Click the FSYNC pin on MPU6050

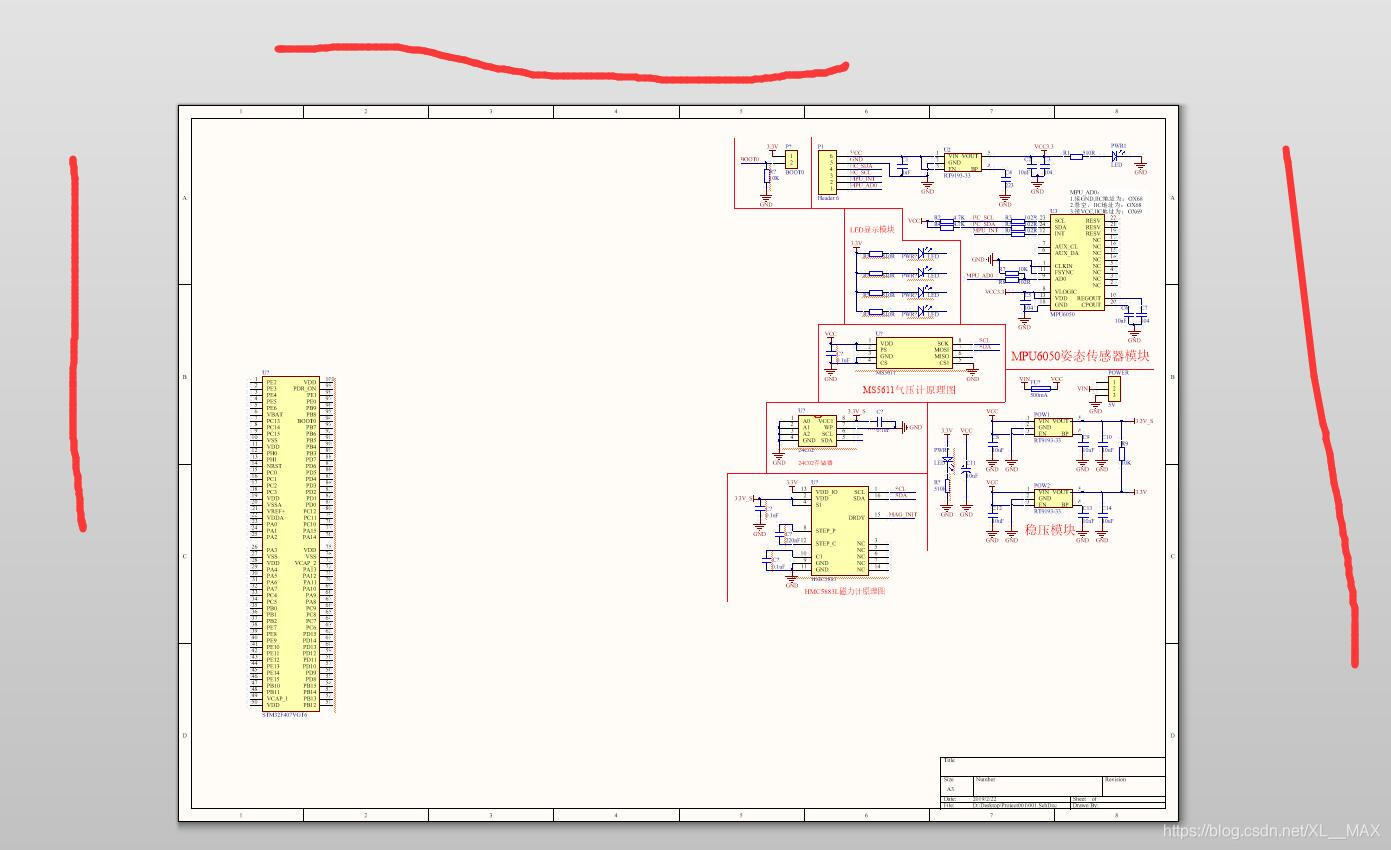[x=1065, y=272]
